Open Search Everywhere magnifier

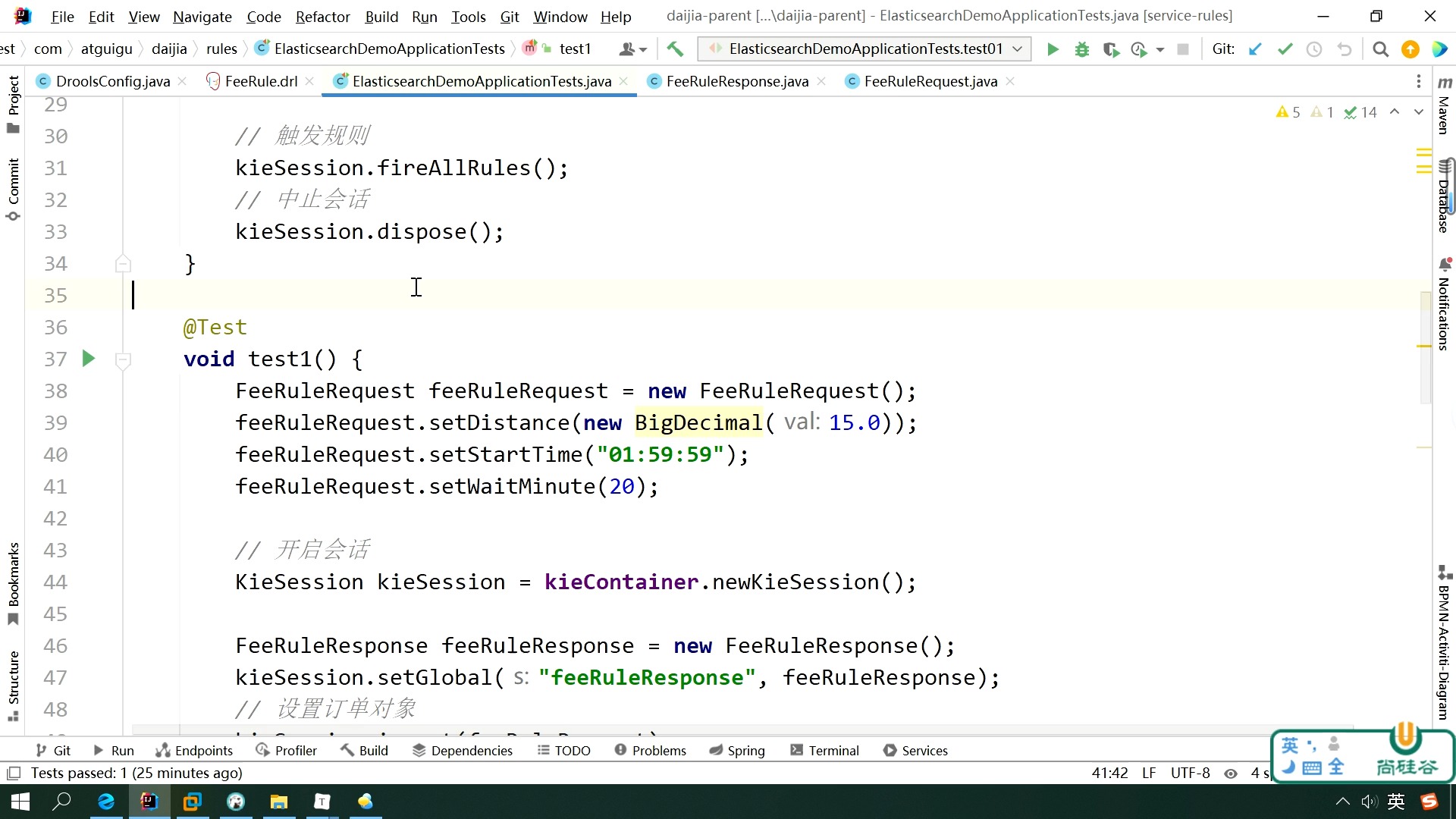[x=1381, y=49]
